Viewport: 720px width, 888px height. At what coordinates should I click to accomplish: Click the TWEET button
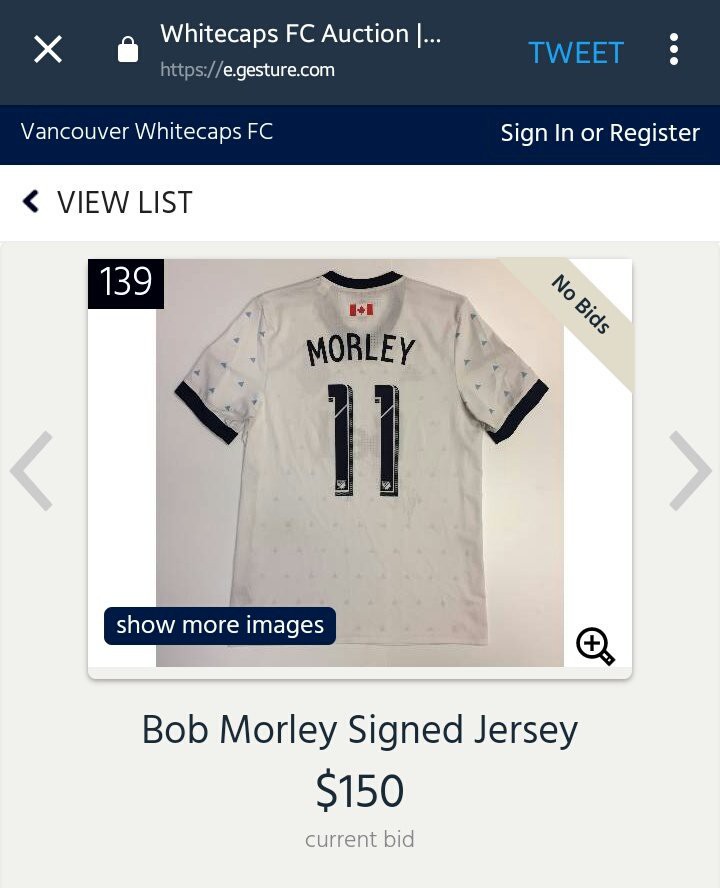click(576, 53)
